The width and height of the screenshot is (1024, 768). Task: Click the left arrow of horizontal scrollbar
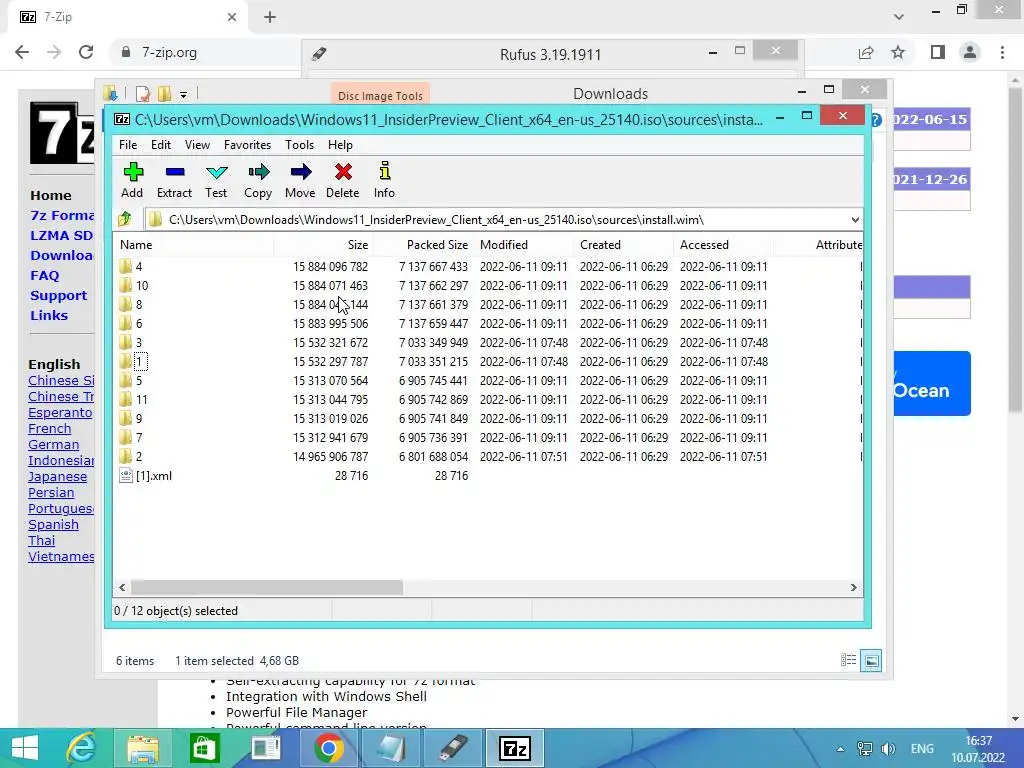point(122,587)
